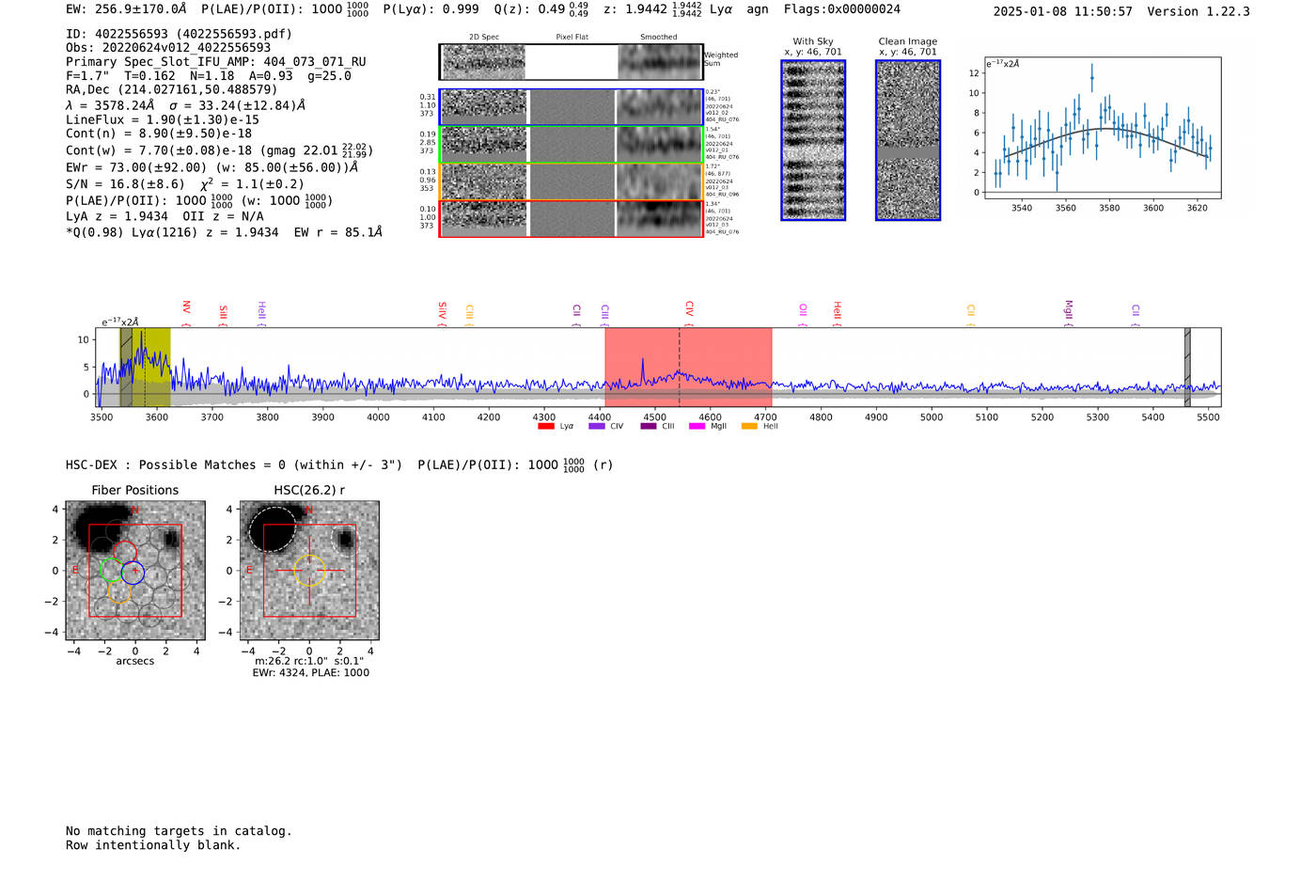Open the Weighted Sum Smoothed cutout
1316x896 pixels.
point(659,62)
